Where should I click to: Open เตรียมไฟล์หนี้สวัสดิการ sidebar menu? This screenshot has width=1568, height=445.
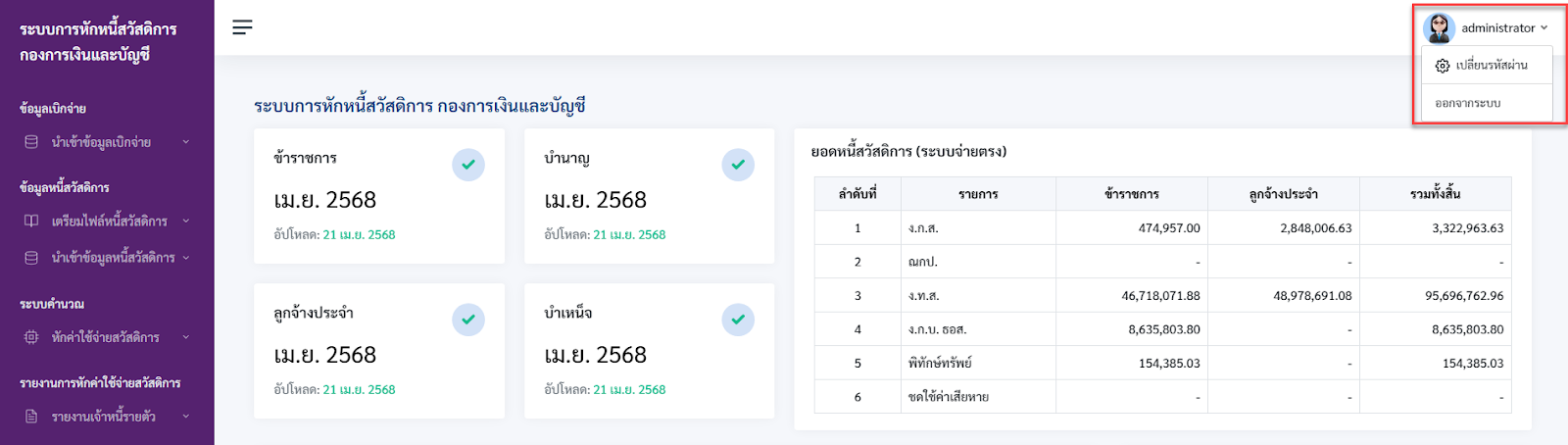point(107,222)
